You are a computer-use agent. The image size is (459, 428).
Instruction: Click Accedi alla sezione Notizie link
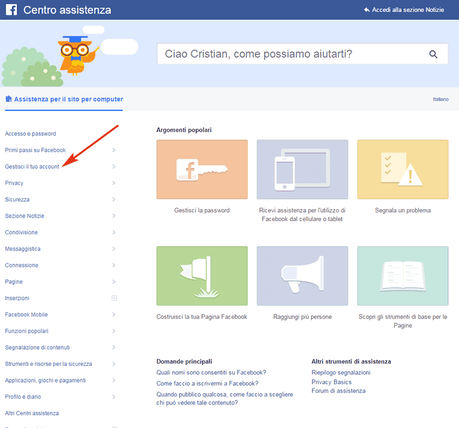408,10
